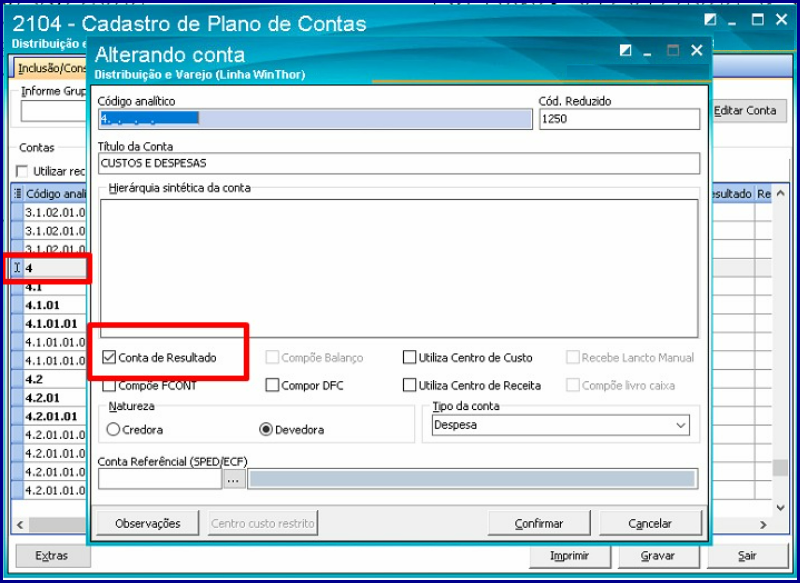Image resolution: width=800 pixels, height=583 pixels.
Task: Close the Alterando conta dialog
Action: click(x=696, y=50)
